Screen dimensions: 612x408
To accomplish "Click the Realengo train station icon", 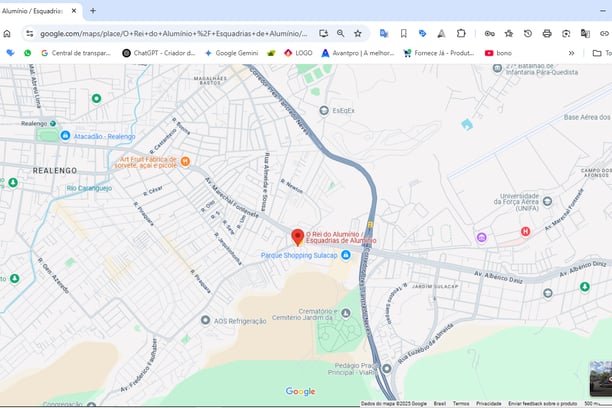I will pyautogui.click(x=53, y=123).
